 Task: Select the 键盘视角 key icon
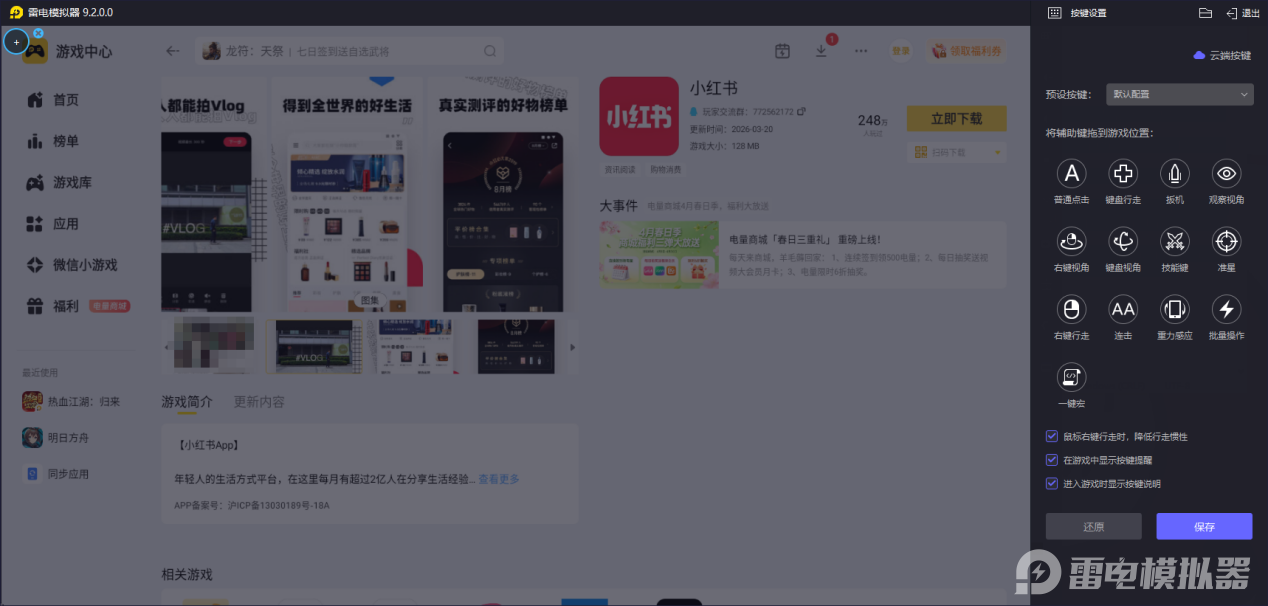click(1123, 241)
